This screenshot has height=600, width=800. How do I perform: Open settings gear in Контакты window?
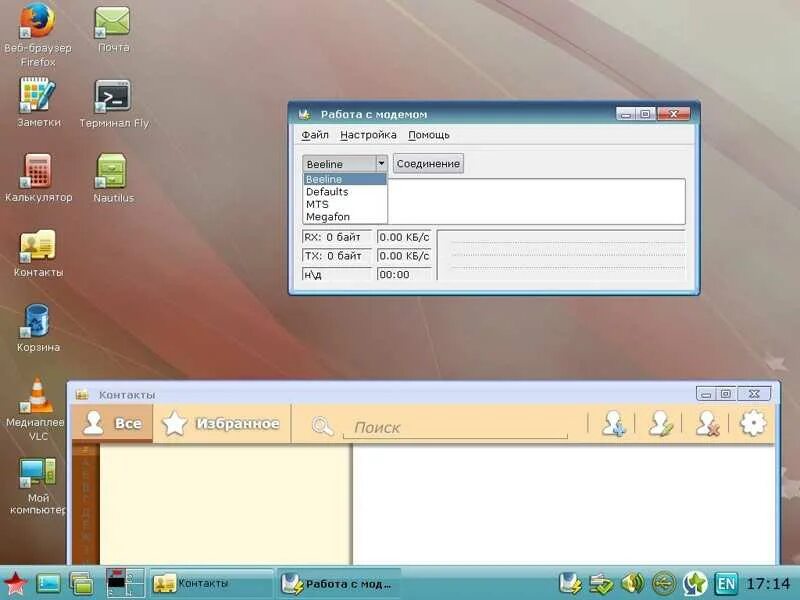pos(753,423)
